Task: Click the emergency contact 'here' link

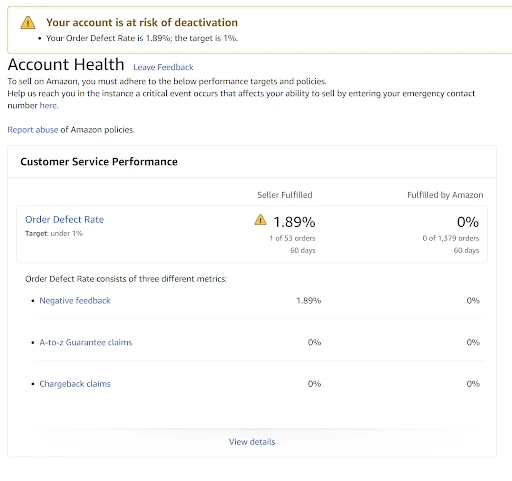Action: pyautogui.click(x=49, y=105)
